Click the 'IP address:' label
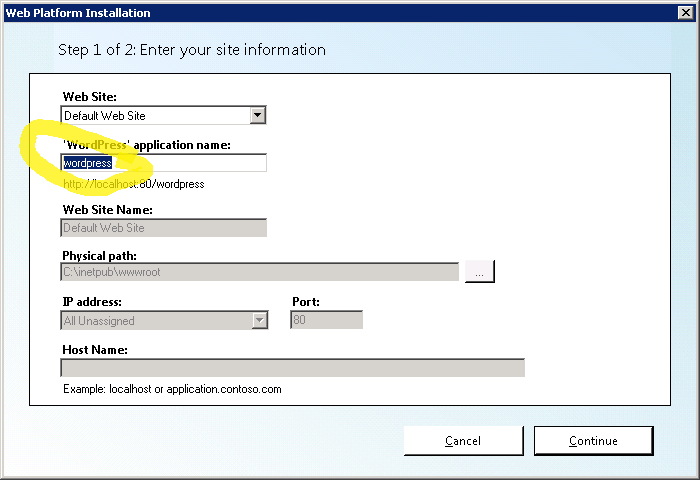The image size is (700, 480). click(92, 302)
